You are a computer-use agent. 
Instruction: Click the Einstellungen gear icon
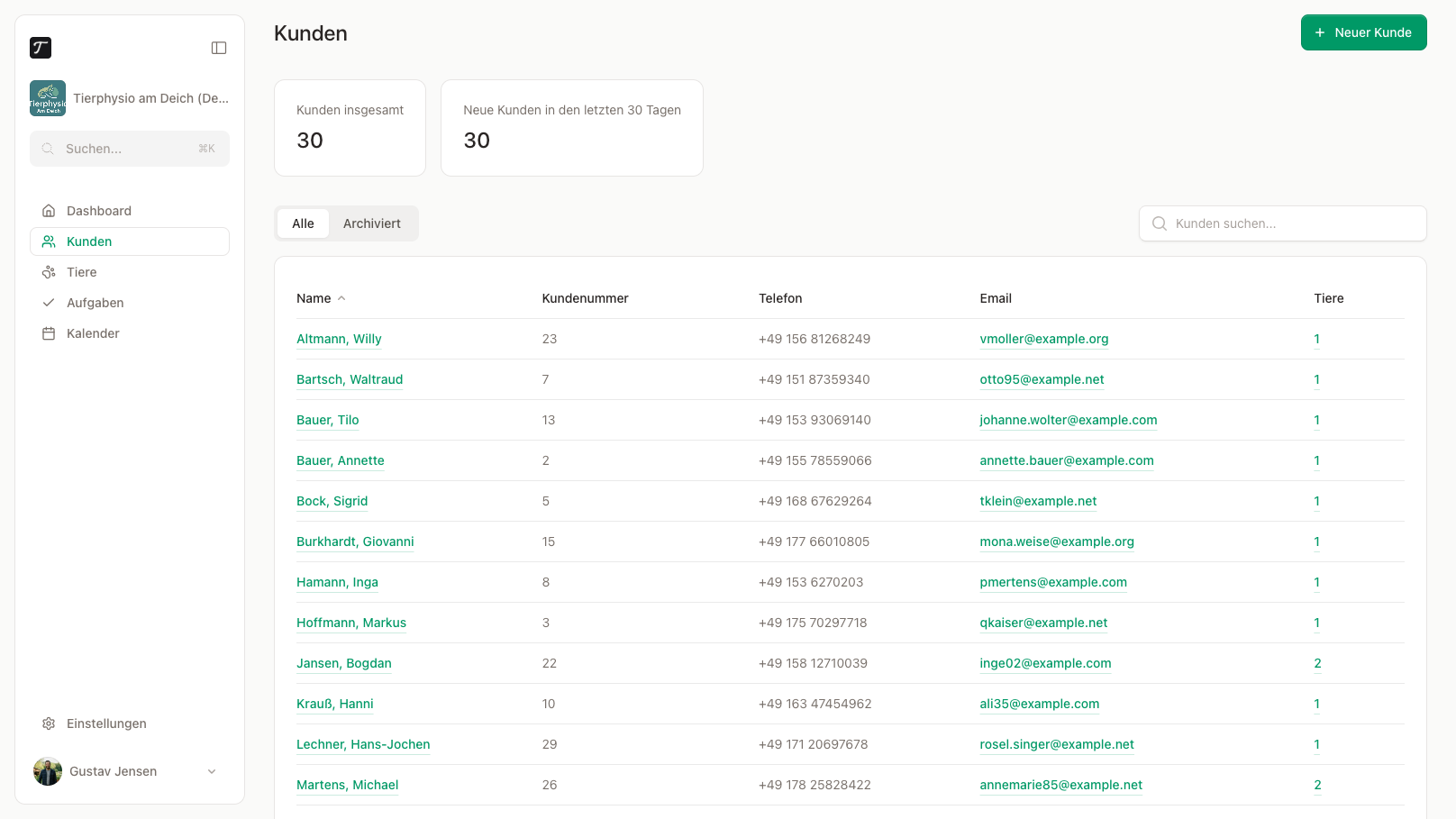coord(49,723)
